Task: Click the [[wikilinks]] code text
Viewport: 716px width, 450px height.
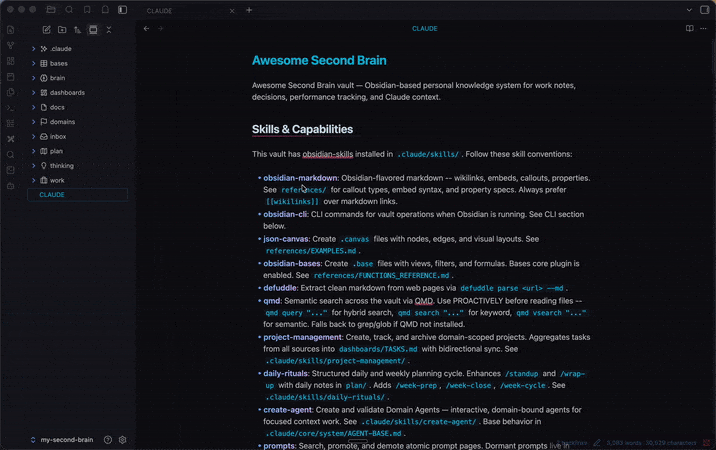Action: pos(292,201)
